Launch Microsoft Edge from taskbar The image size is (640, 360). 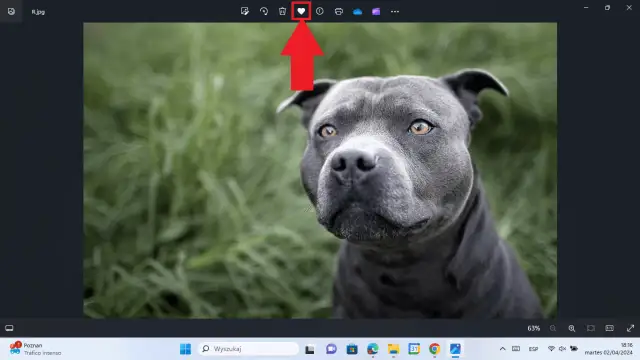point(373,349)
